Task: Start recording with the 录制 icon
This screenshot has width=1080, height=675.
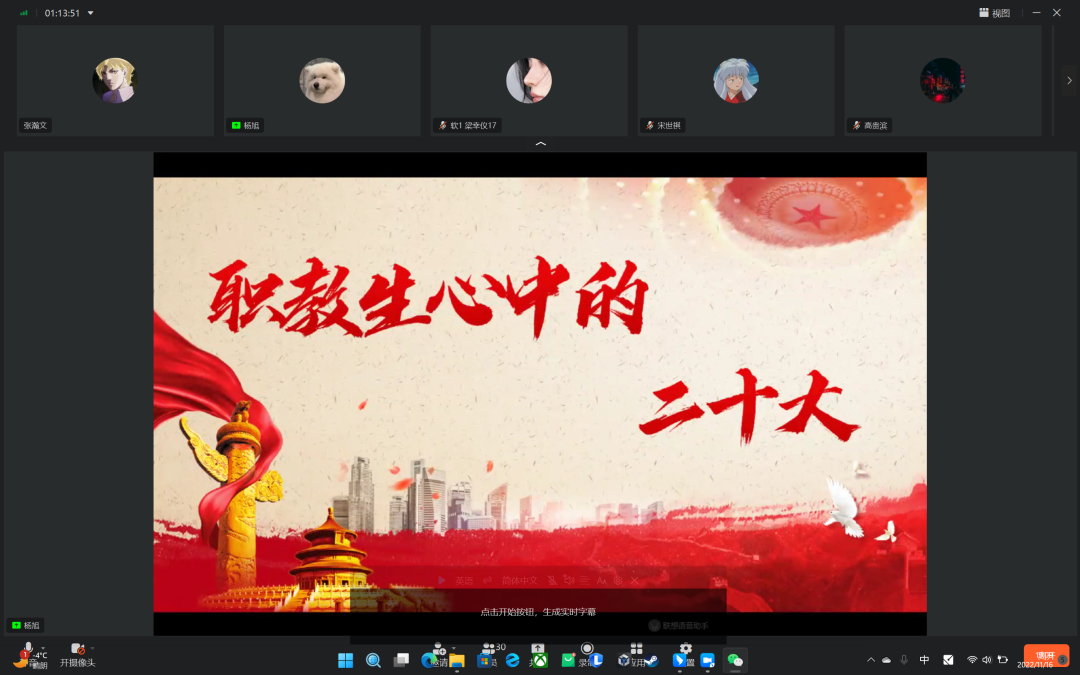Action: pos(587,650)
